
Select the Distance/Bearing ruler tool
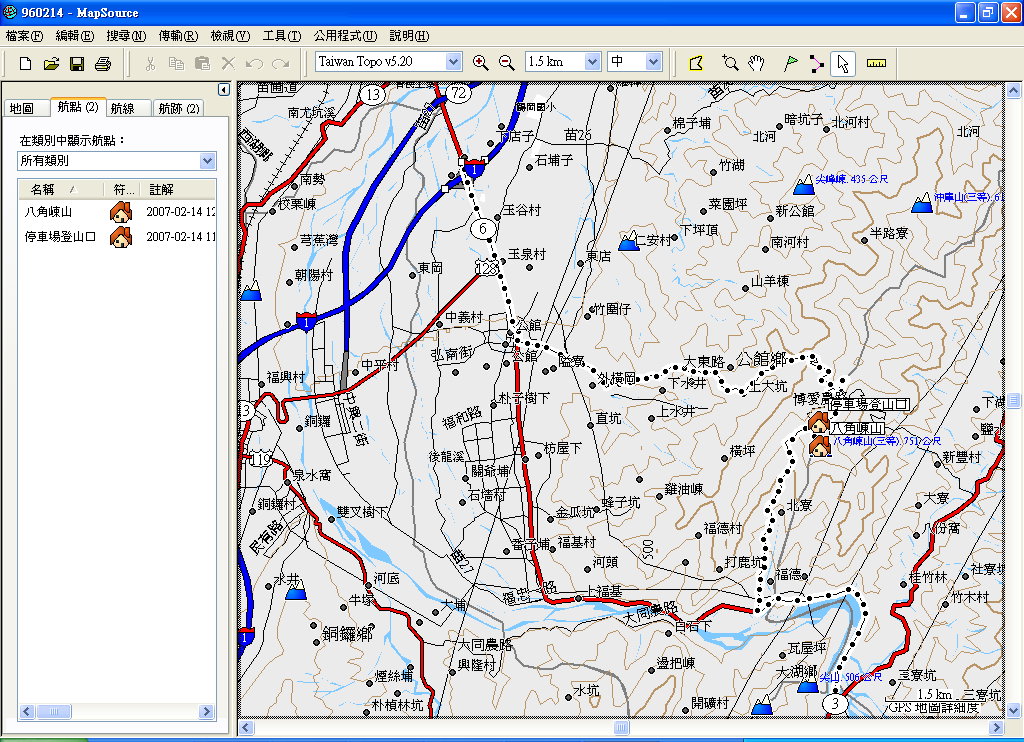coord(876,63)
